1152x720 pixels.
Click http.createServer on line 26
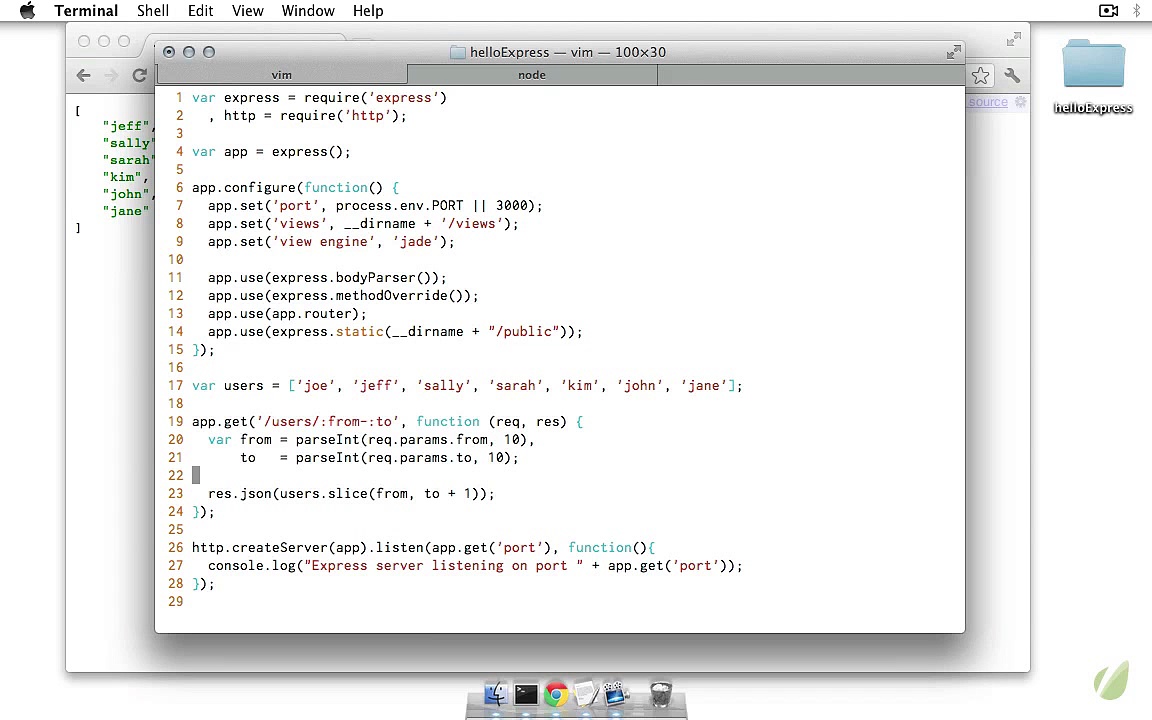tap(260, 547)
